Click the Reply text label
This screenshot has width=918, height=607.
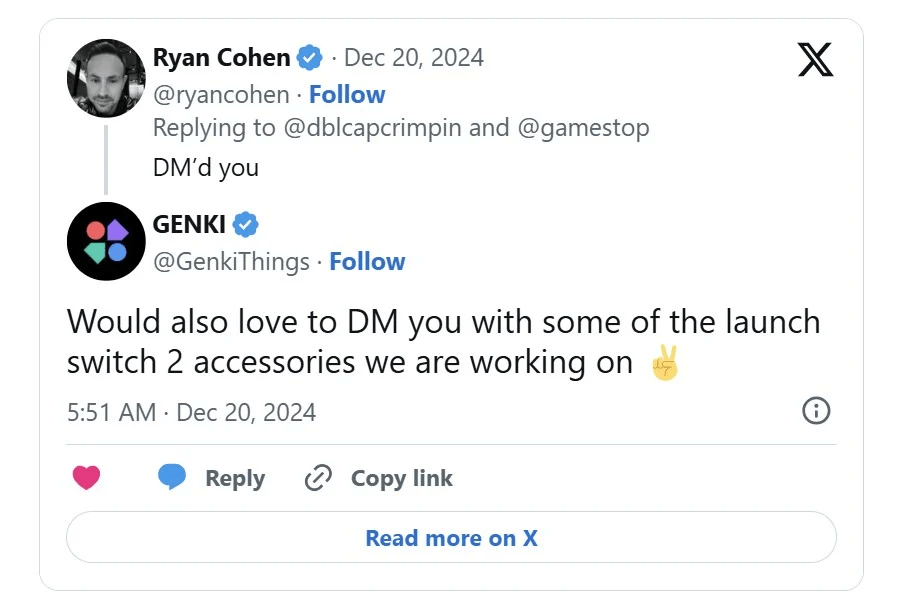tap(235, 479)
